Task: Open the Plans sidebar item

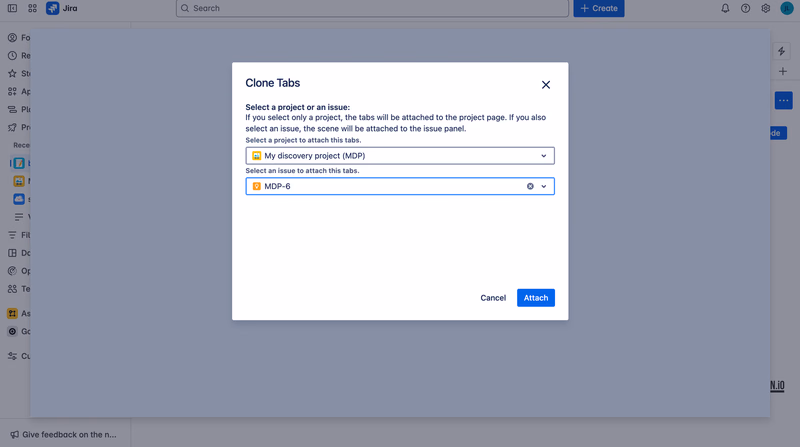Action: coord(19,109)
